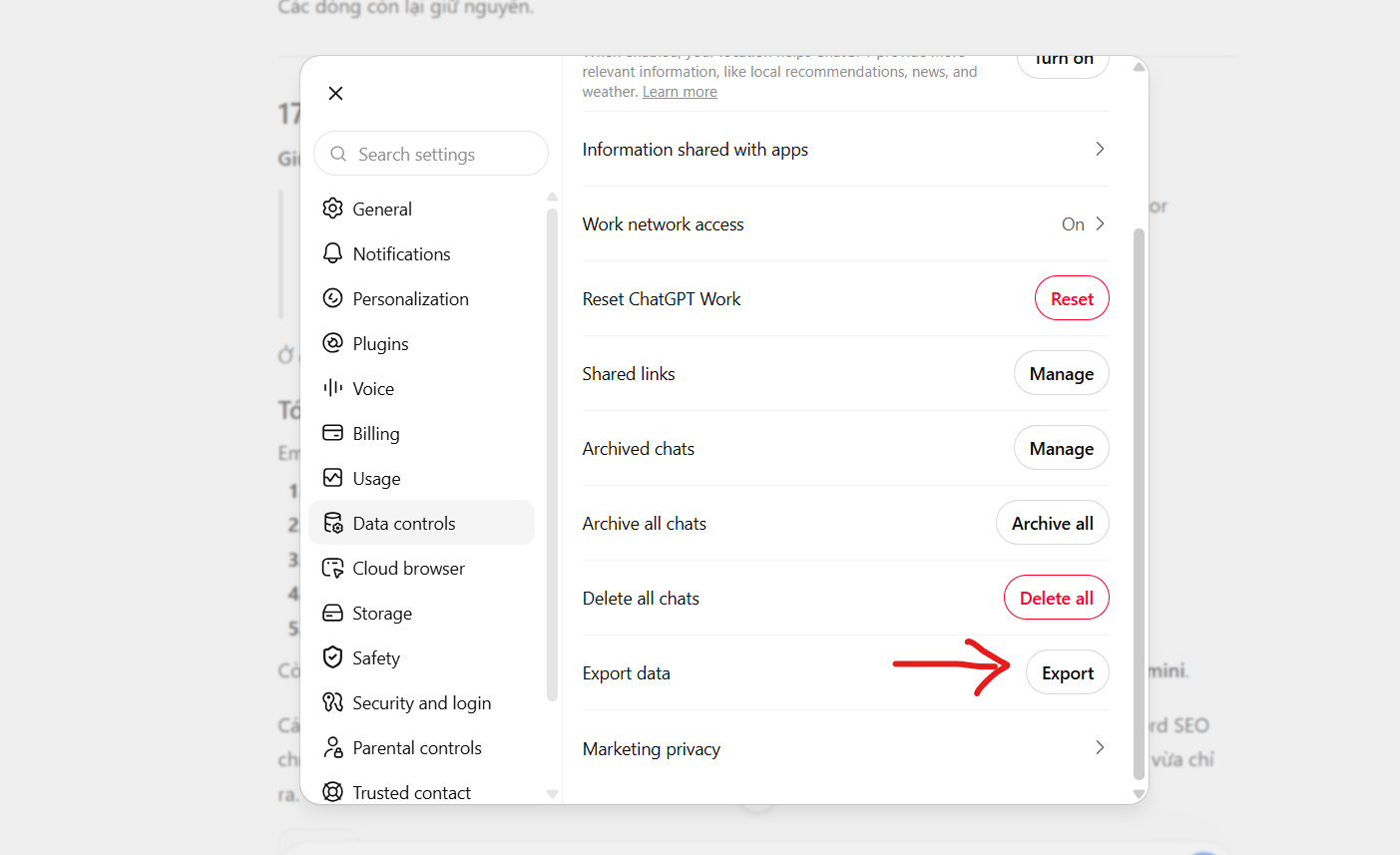Click the Reset ChatGPT Work label
Screen dimensions: 1400x855
(x=662, y=299)
